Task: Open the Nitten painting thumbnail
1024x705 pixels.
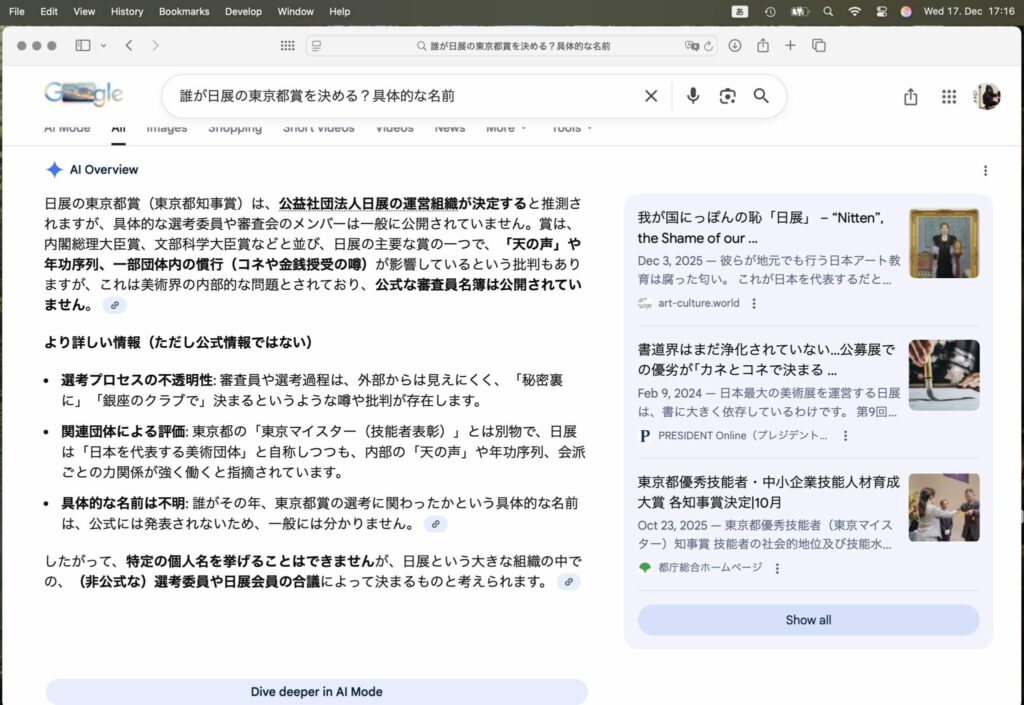Action: click(x=943, y=243)
